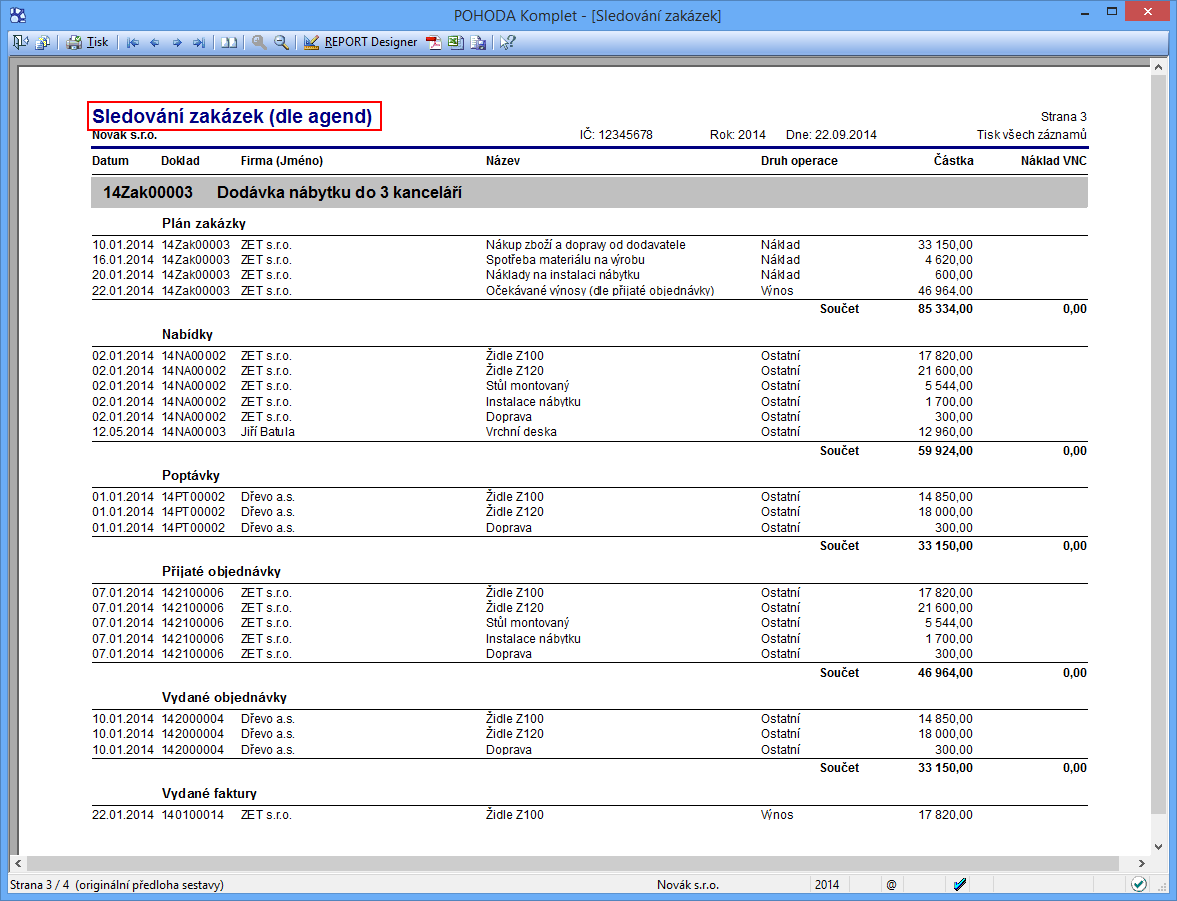Switch to the two-page view icon
The image size is (1177, 901).
pyautogui.click(x=229, y=43)
